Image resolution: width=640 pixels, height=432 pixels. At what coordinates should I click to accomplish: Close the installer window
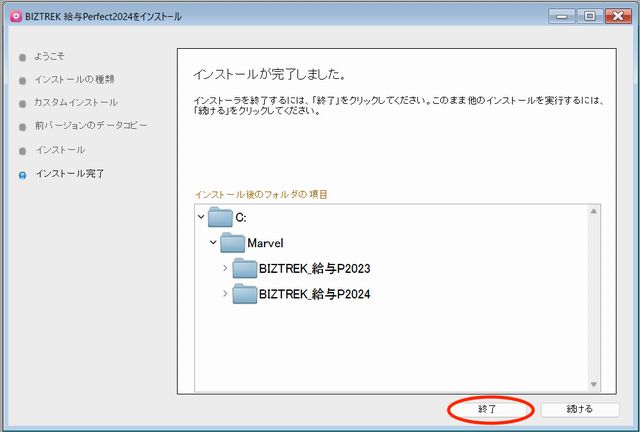pyautogui.click(x=618, y=16)
